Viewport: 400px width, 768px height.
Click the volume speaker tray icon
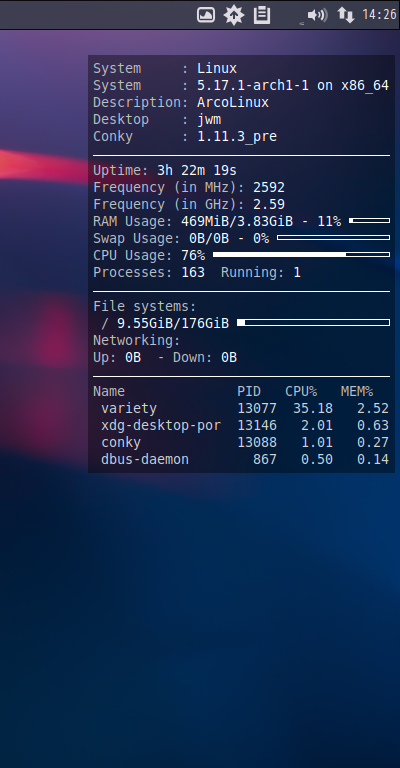coord(317,15)
